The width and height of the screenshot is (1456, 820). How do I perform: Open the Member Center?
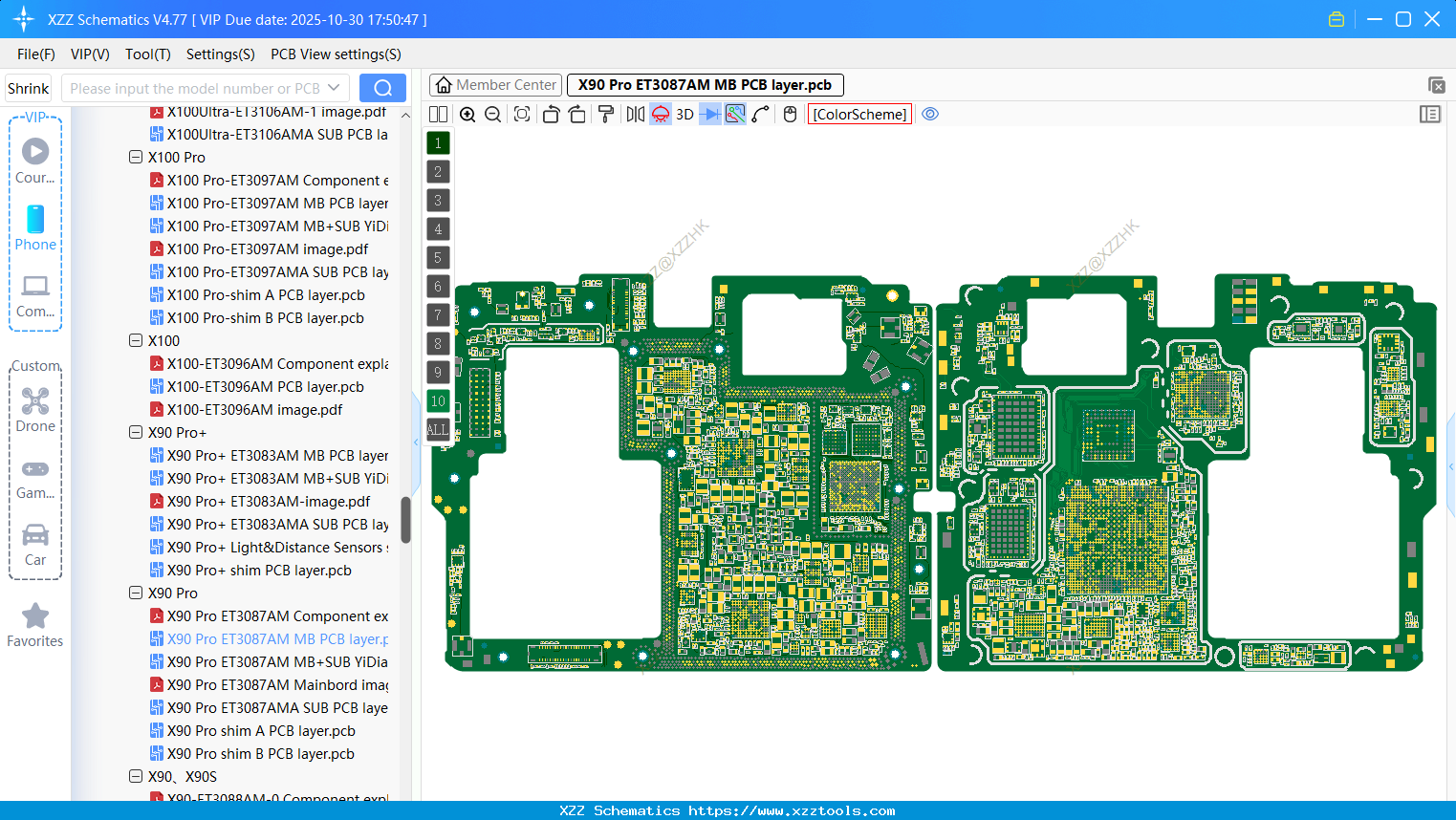coord(494,84)
